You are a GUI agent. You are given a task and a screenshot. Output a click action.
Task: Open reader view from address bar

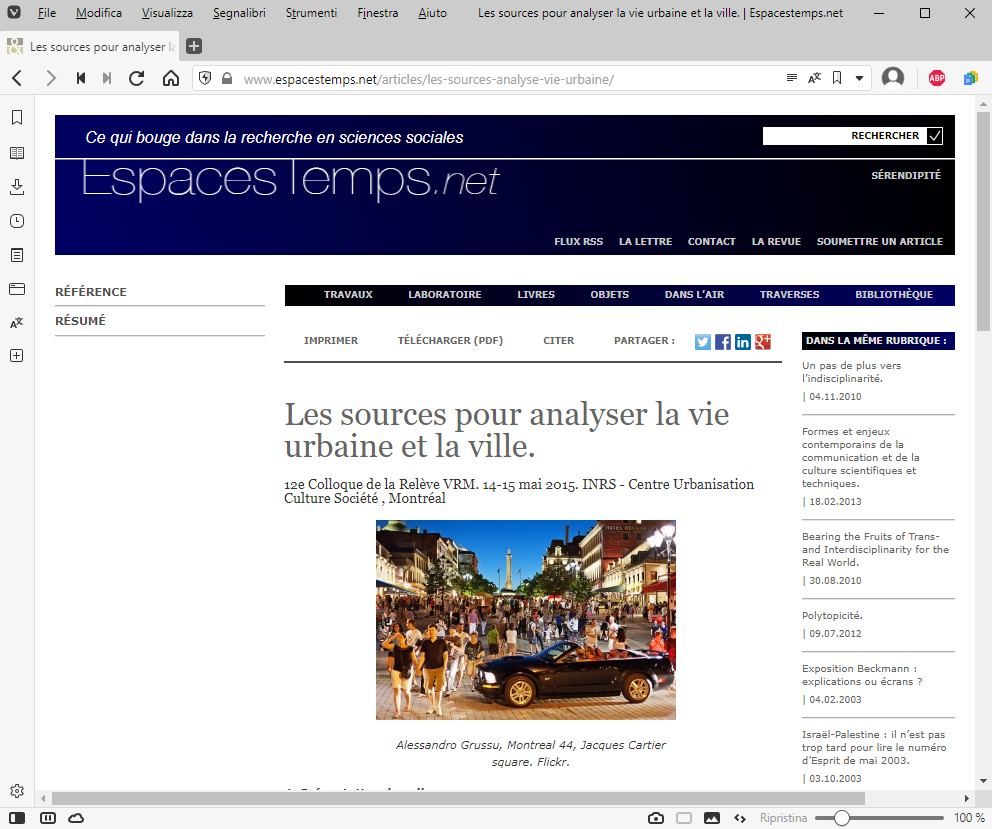click(x=791, y=78)
